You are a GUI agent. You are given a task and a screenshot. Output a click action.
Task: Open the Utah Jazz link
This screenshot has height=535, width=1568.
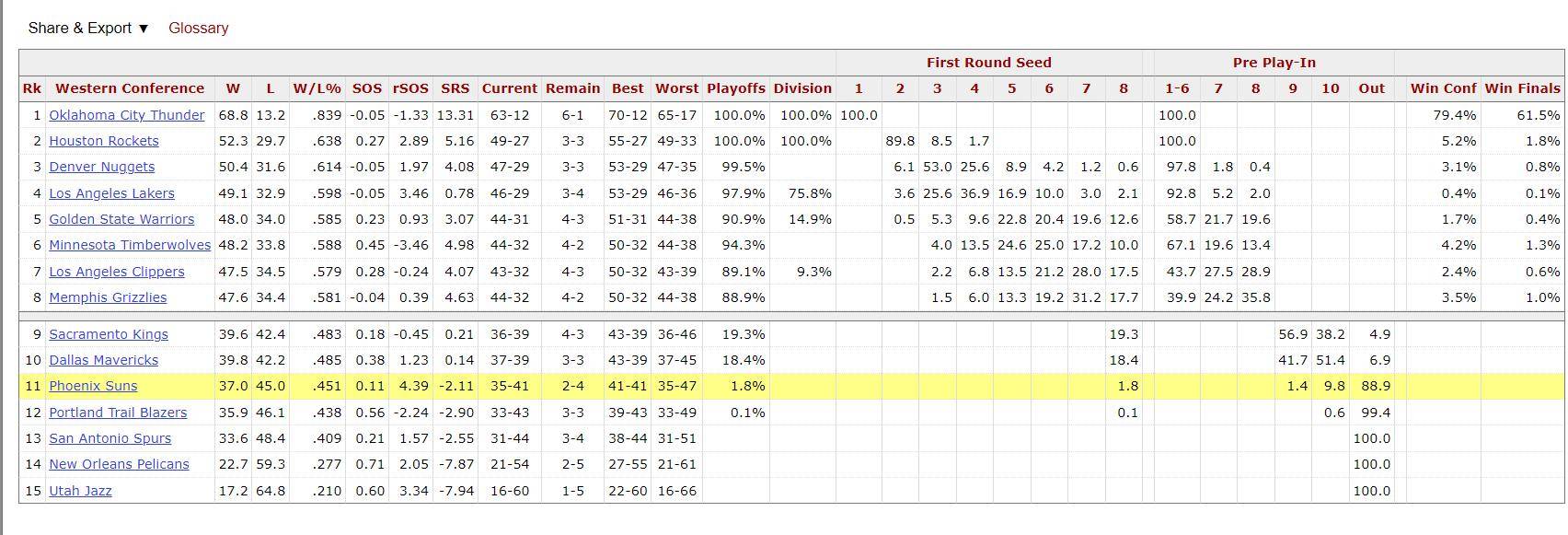click(80, 491)
